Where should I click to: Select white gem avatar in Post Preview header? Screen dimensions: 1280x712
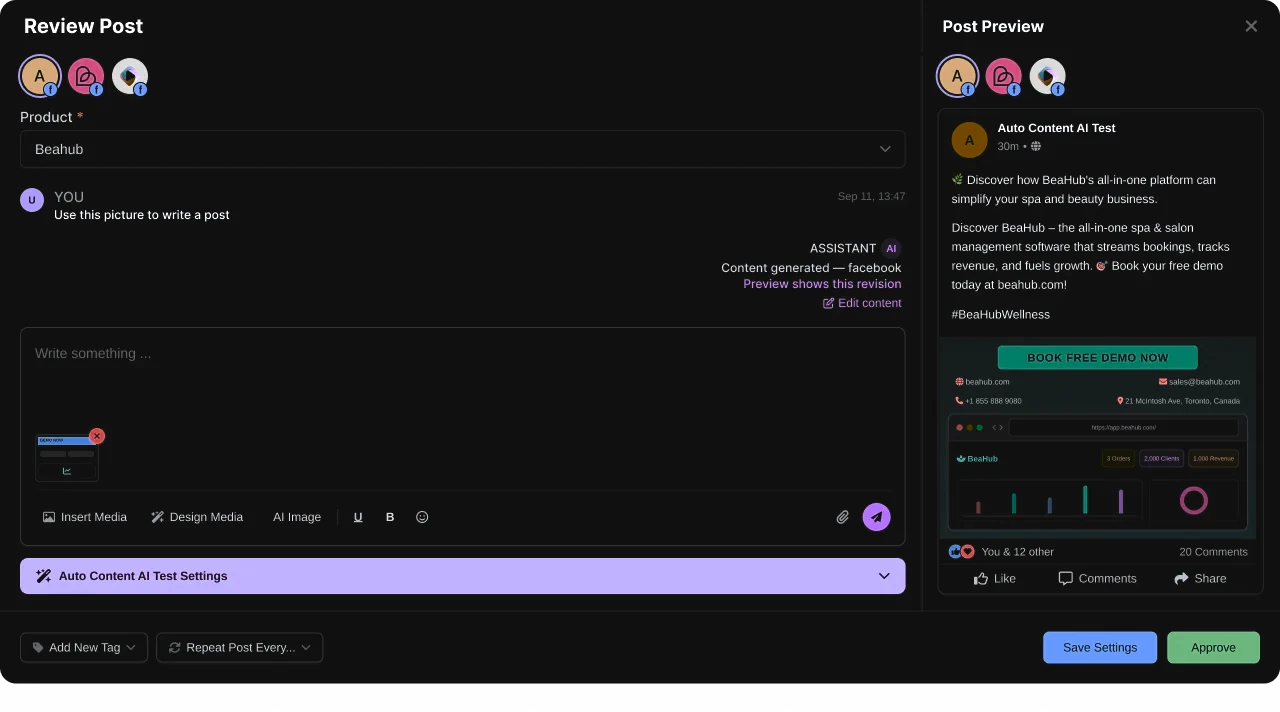[x=1048, y=76]
